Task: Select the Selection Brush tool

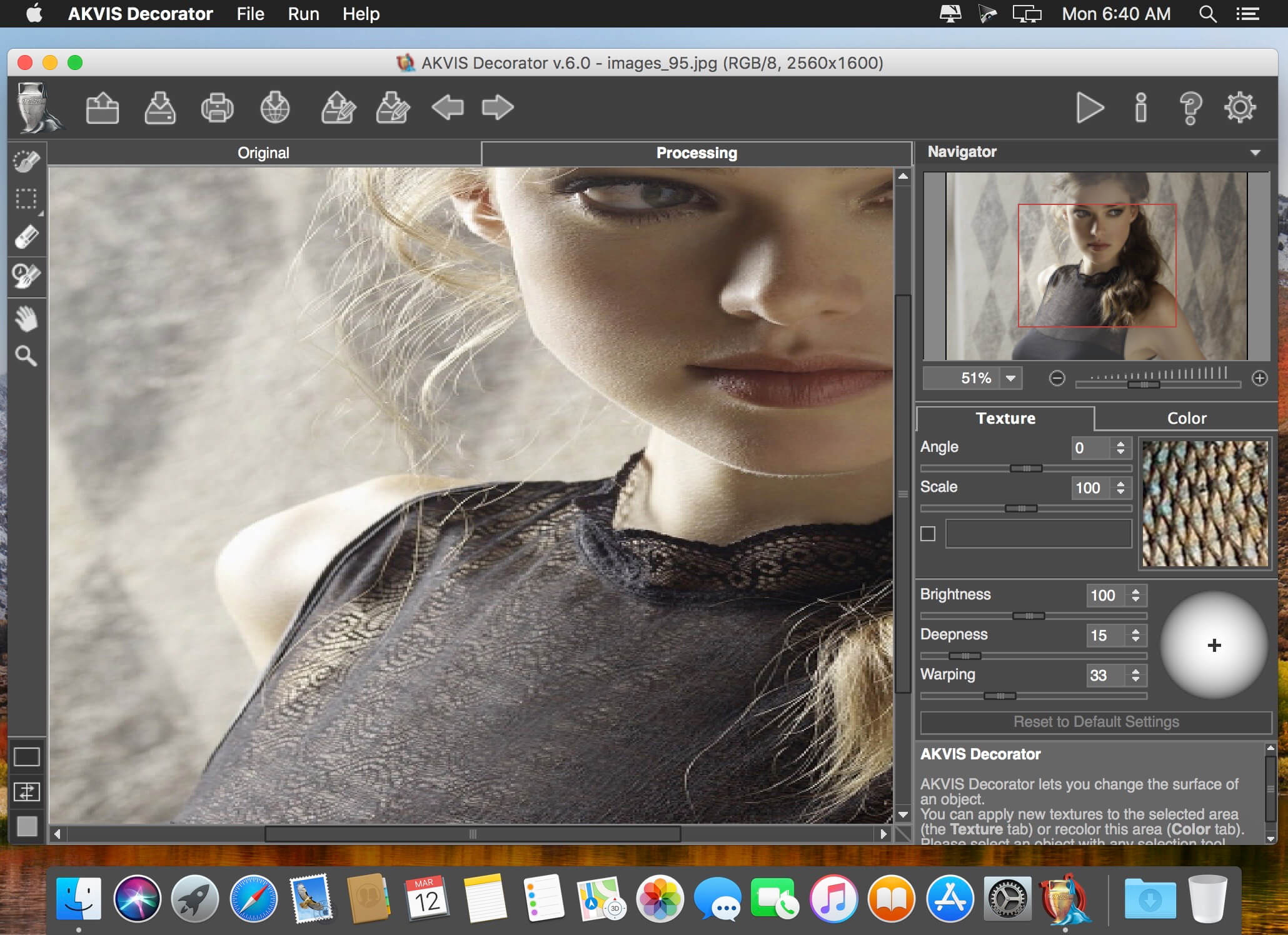Action: [x=26, y=161]
